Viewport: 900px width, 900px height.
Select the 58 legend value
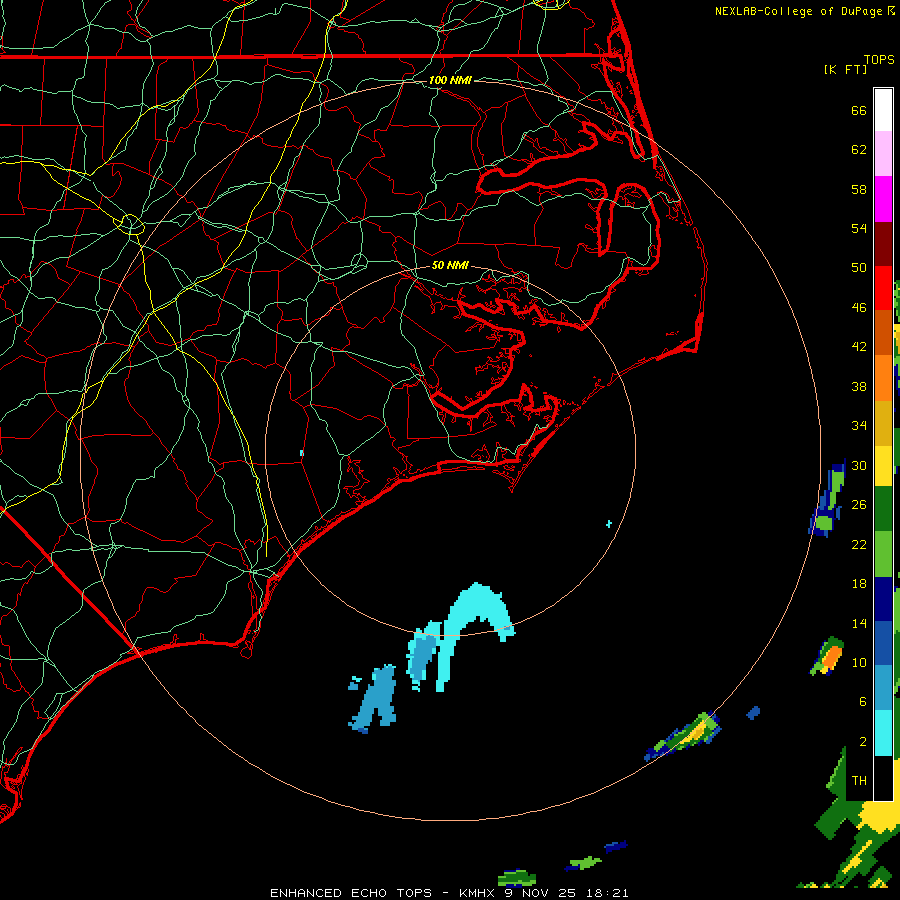[x=859, y=189]
